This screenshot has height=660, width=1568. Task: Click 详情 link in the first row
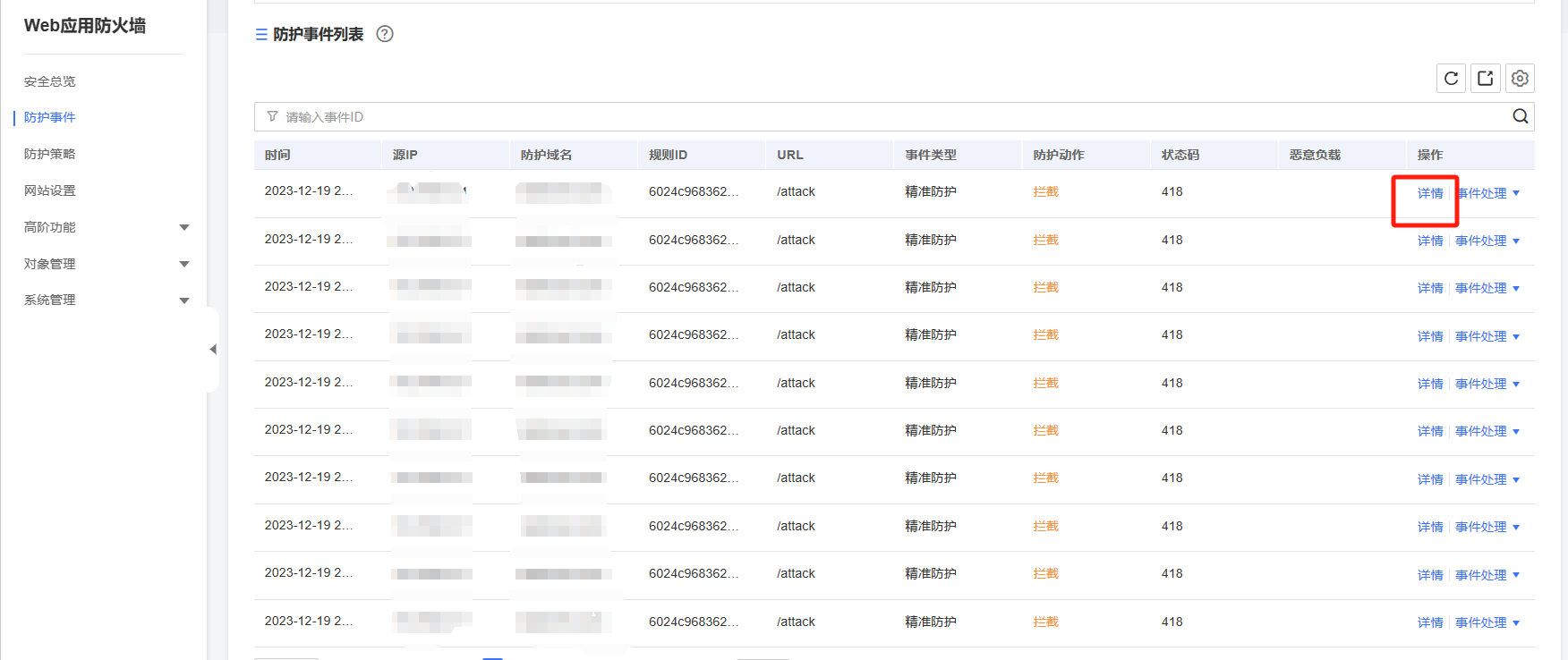pyautogui.click(x=1429, y=193)
